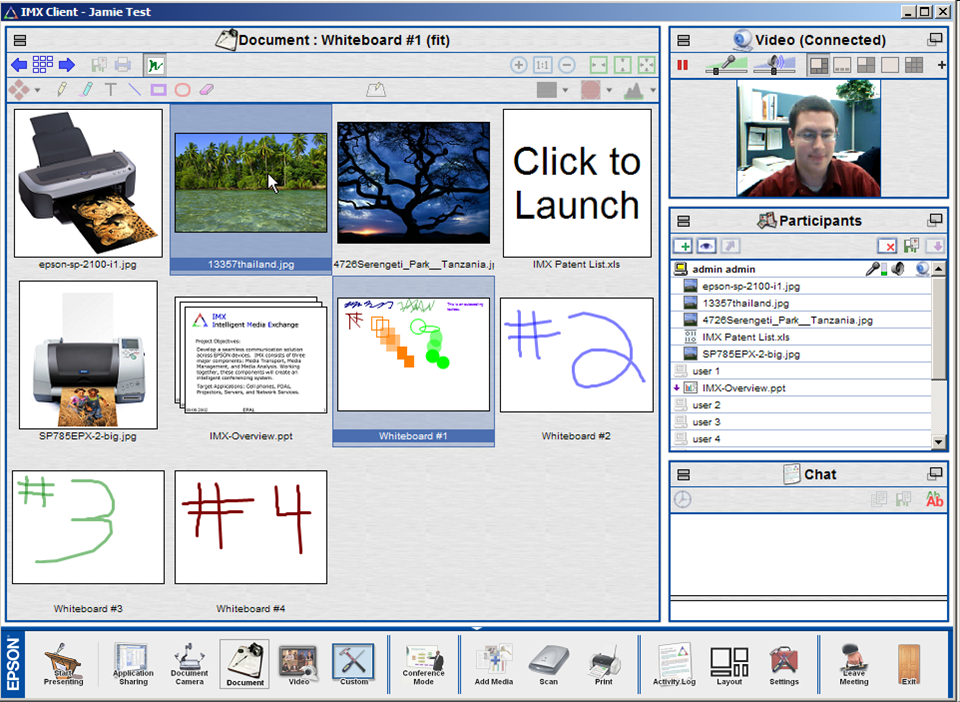Click Start Presenting button

[x=63, y=663]
